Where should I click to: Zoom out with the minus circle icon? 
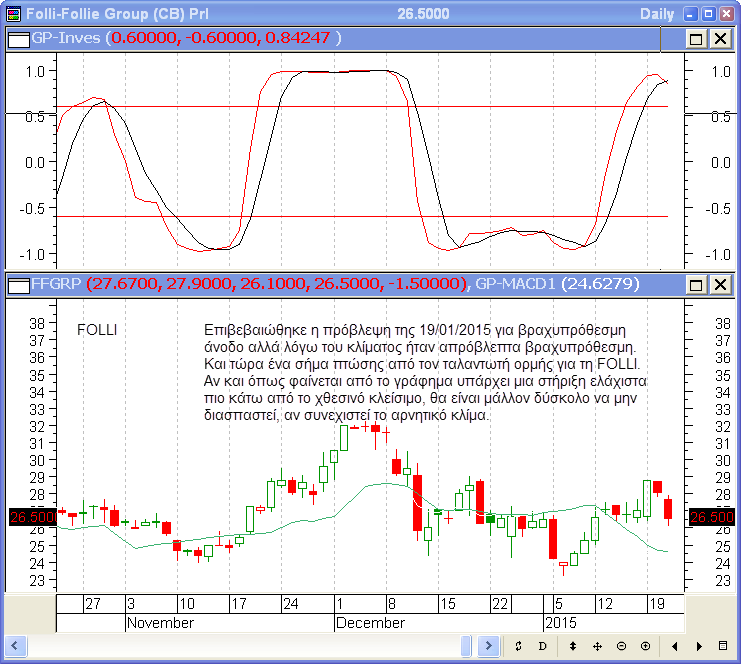click(x=621, y=646)
